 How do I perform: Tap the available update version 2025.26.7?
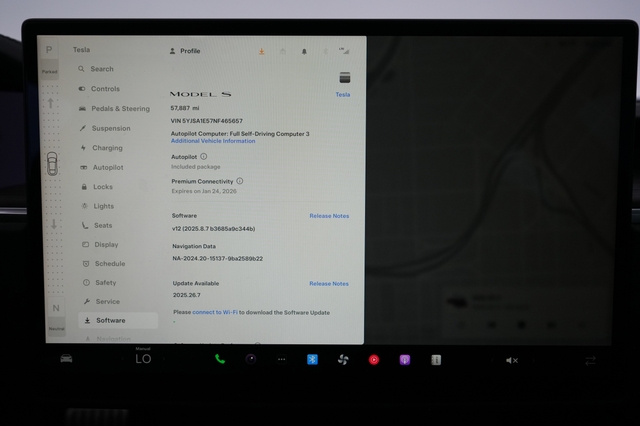pos(187,295)
